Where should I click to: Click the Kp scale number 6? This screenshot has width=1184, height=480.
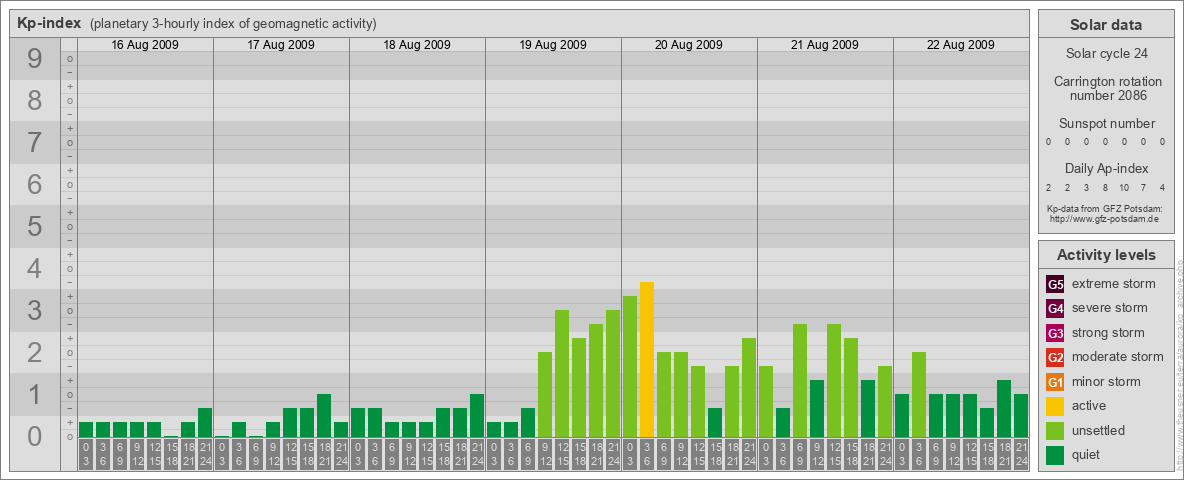34,184
